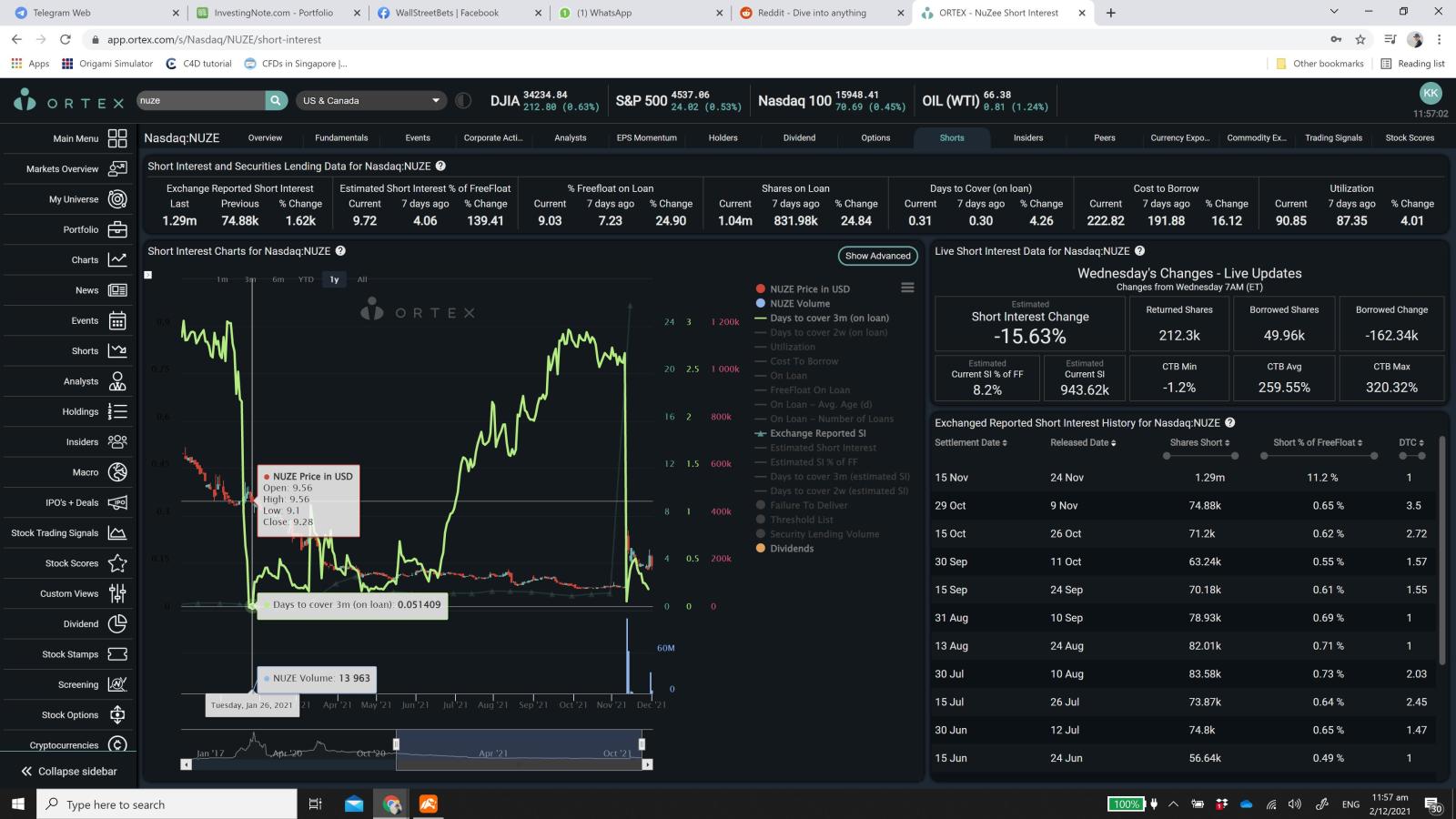This screenshot has width=1456, height=819.
Task: Switch to the Fundamentals tab
Action: [x=341, y=138]
